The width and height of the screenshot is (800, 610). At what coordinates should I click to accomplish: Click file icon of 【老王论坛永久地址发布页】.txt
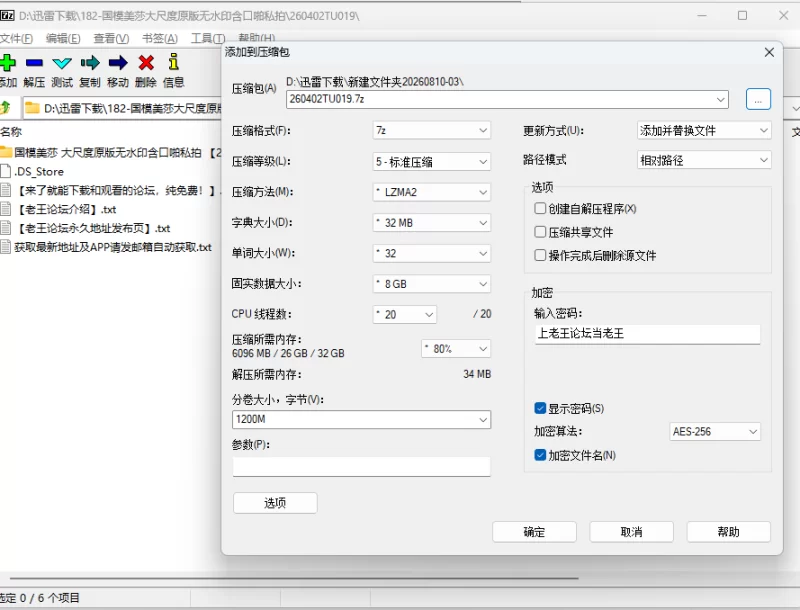(6, 227)
